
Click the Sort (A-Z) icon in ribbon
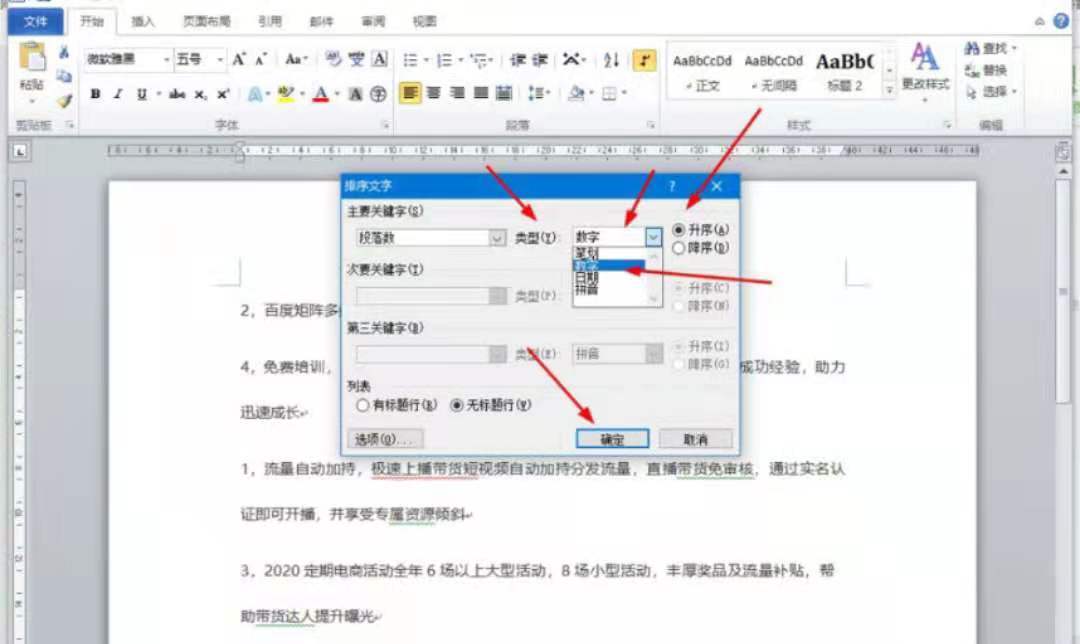tap(612, 61)
